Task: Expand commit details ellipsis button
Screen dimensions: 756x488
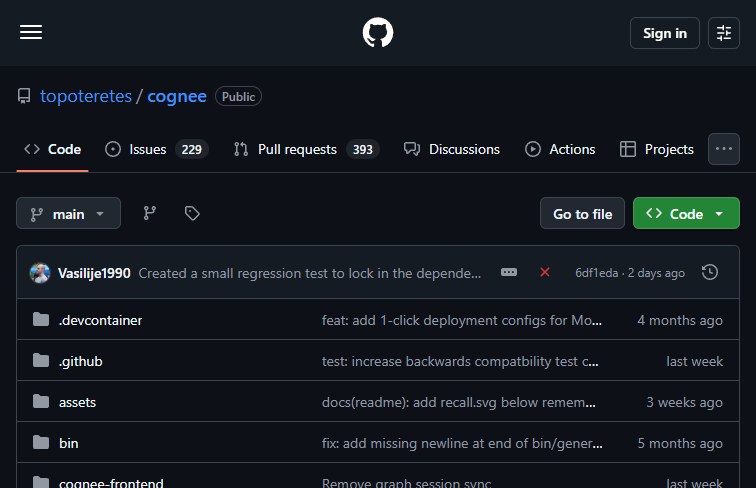Action: [x=509, y=272]
